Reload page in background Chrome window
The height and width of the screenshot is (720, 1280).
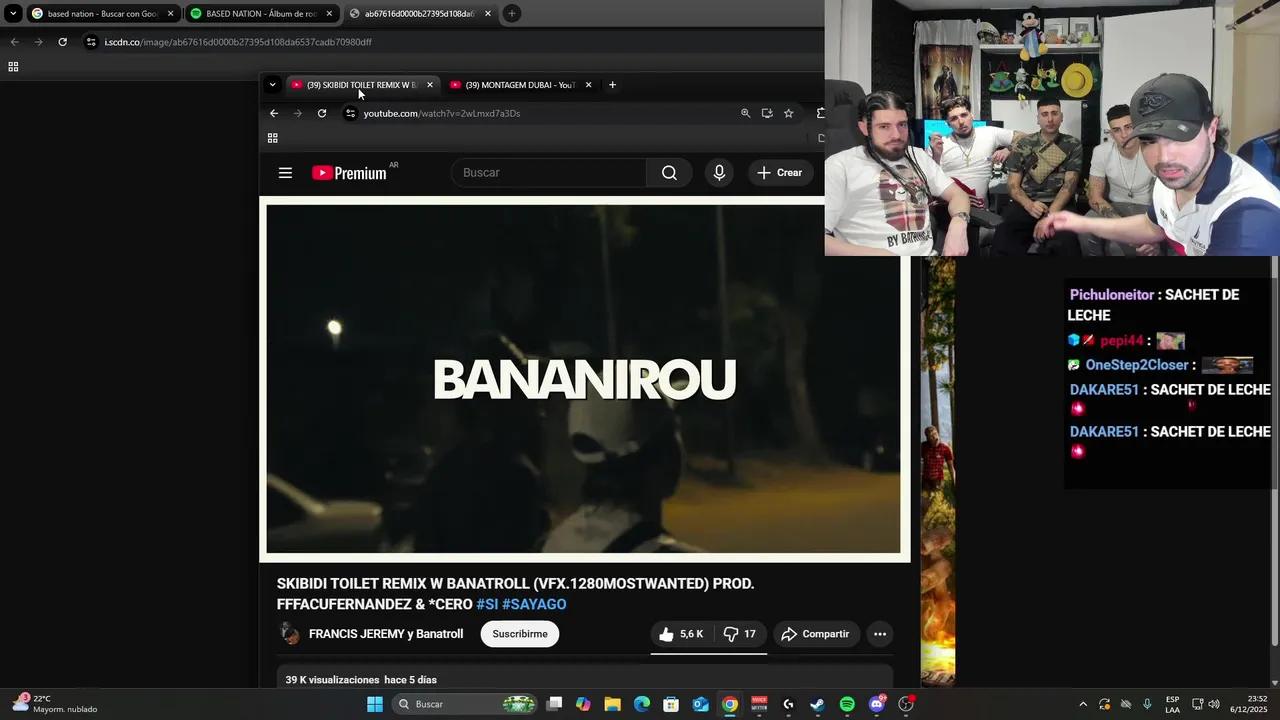pyautogui.click(x=62, y=42)
